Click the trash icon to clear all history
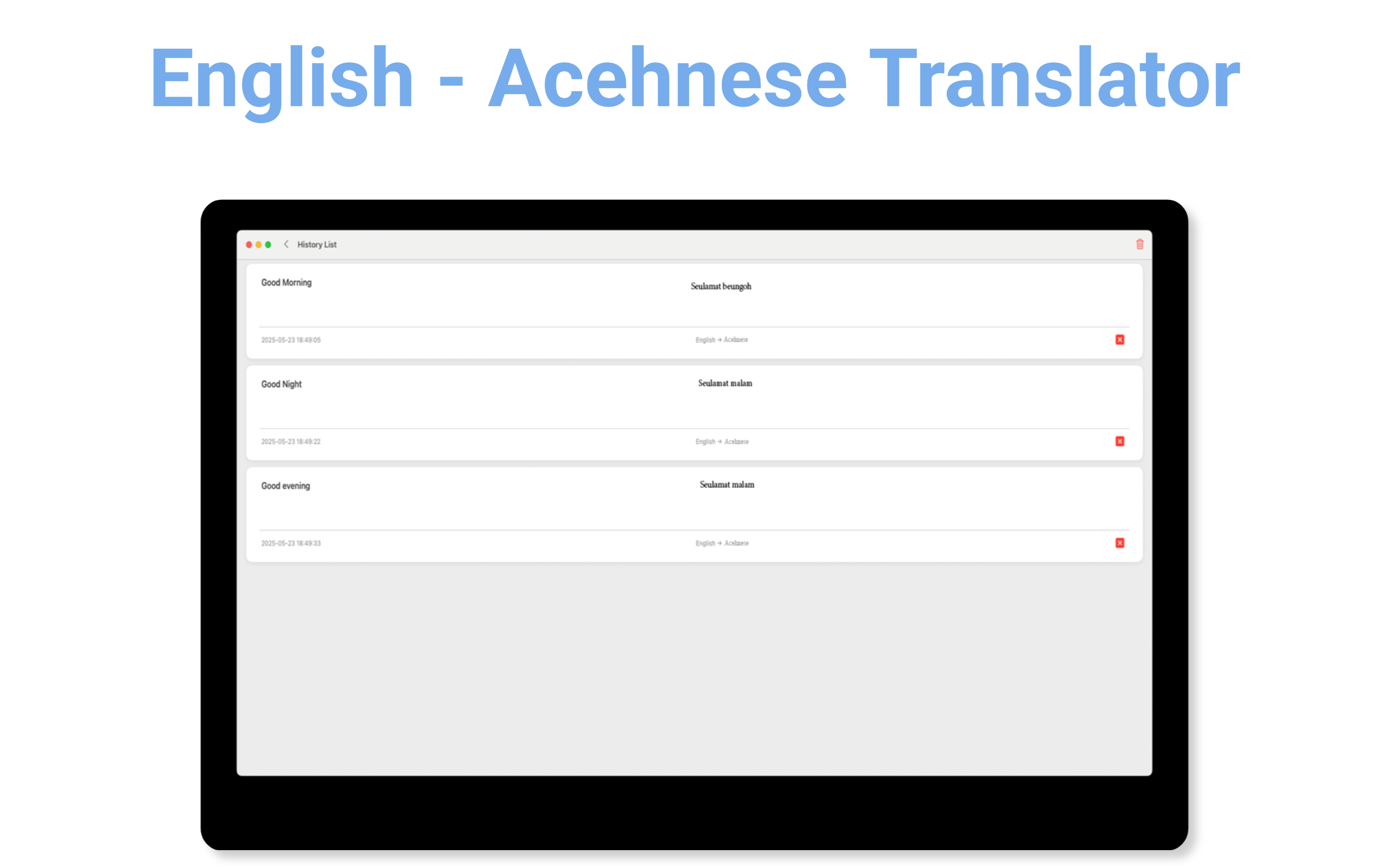Viewport: 1389px width, 868px height. [1139, 244]
